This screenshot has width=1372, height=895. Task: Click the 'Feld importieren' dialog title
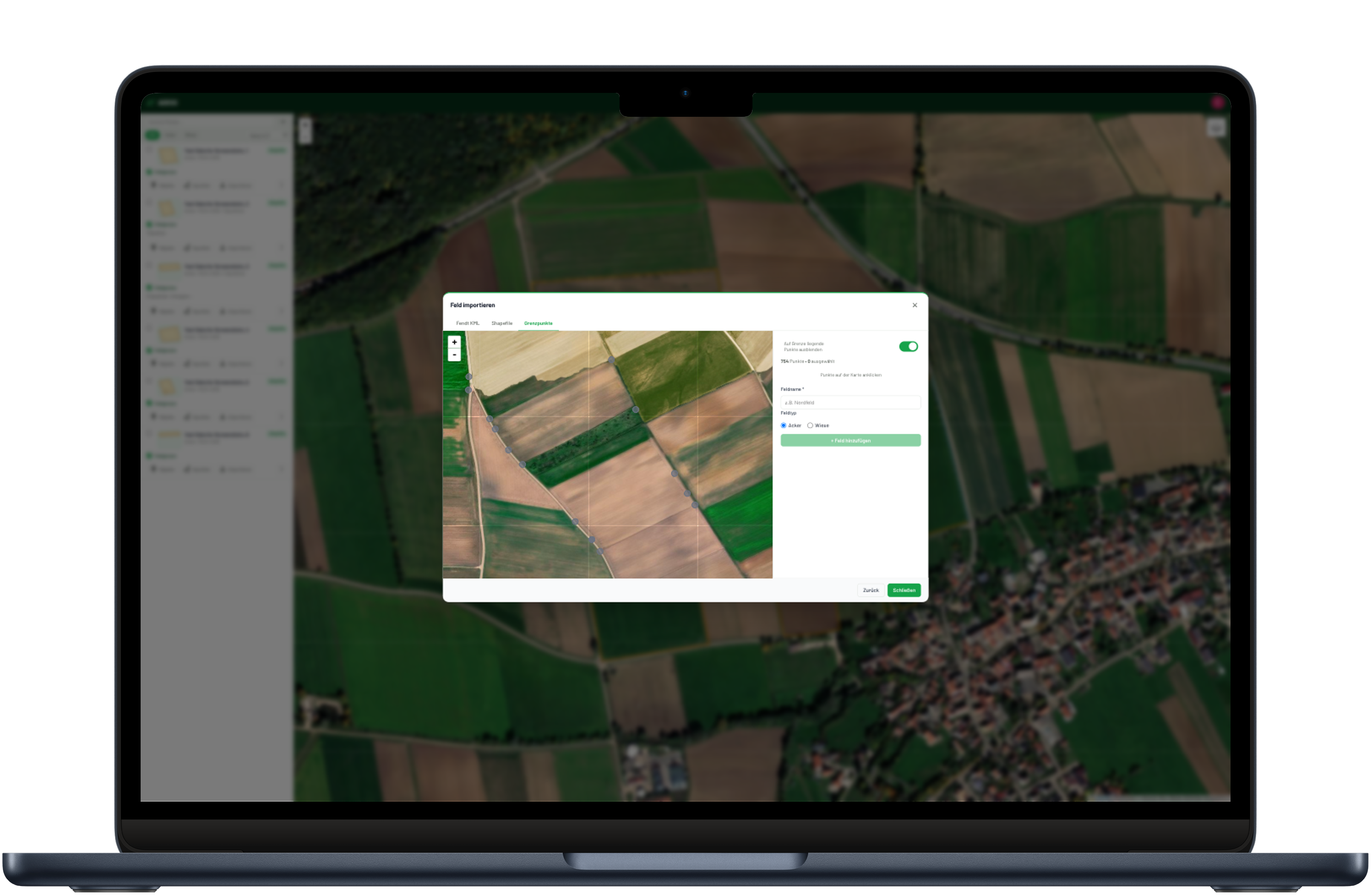(472, 305)
